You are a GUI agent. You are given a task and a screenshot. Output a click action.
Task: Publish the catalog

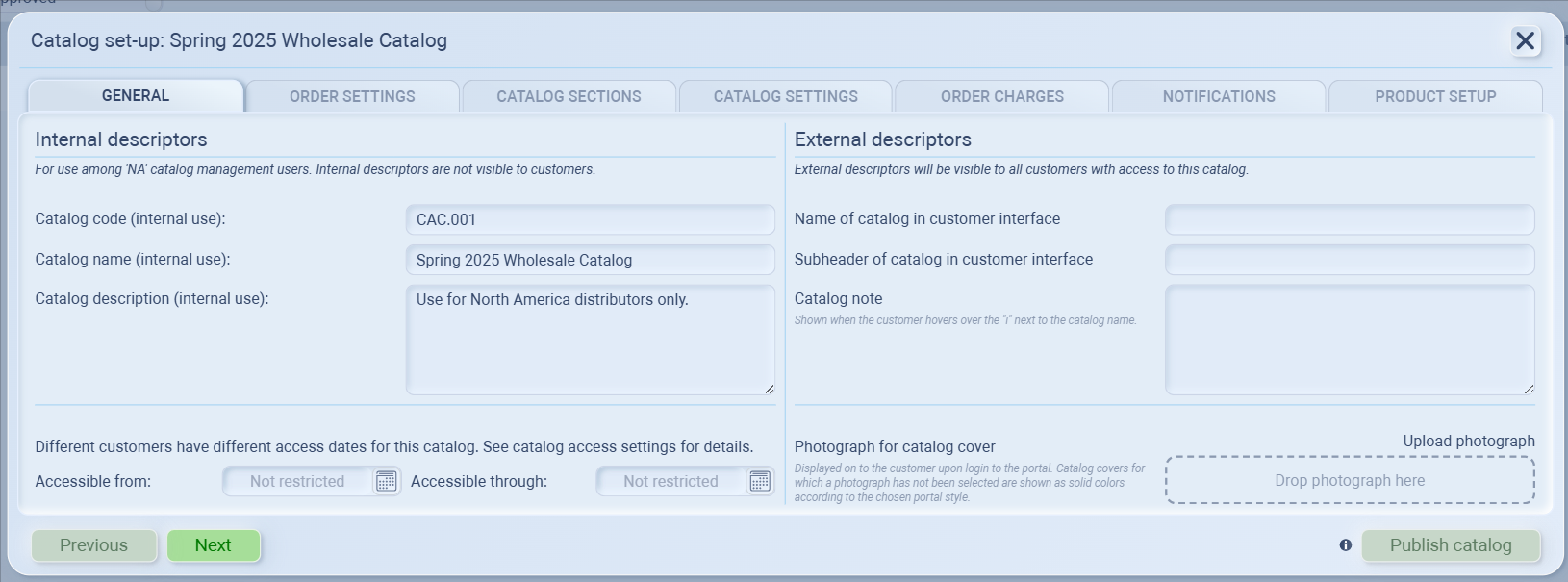1450,545
